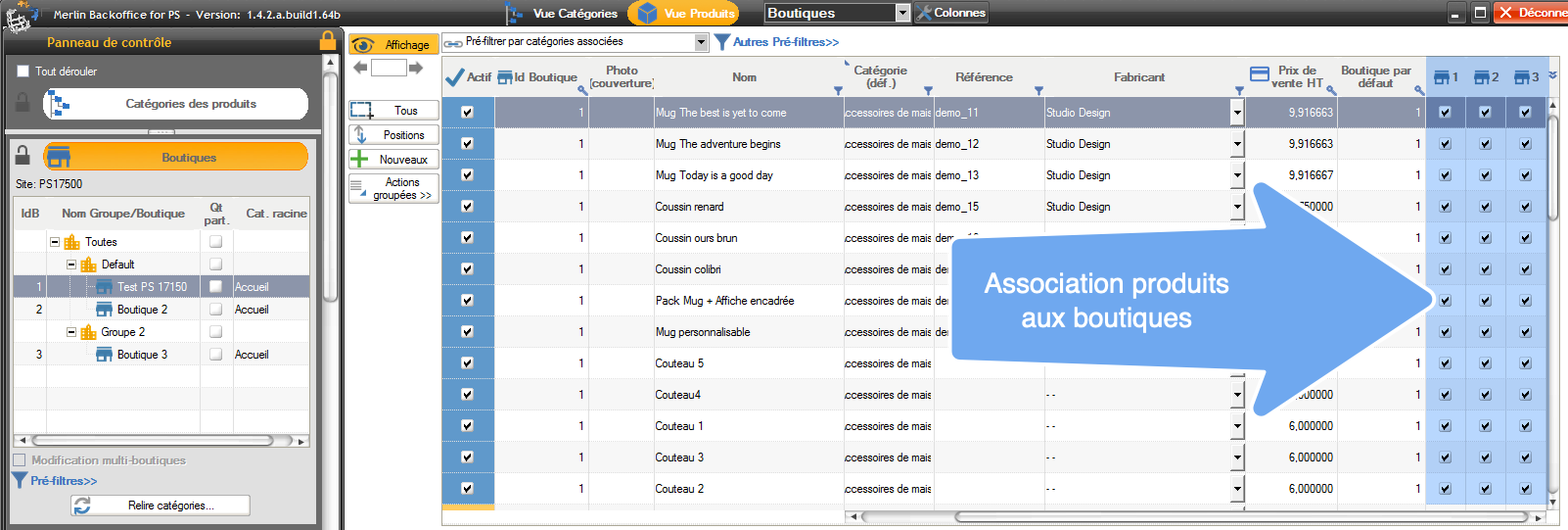Click the Vue Produits cube icon
This screenshot has width=1568, height=530.
pos(647,13)
